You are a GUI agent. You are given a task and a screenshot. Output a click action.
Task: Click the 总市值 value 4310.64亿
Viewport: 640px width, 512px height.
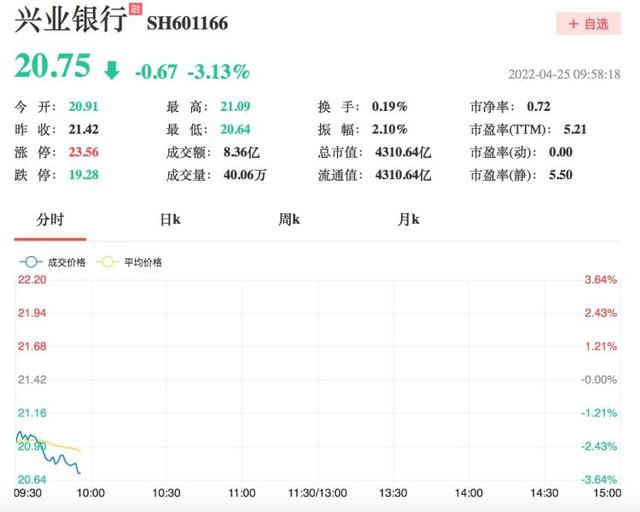403,152
